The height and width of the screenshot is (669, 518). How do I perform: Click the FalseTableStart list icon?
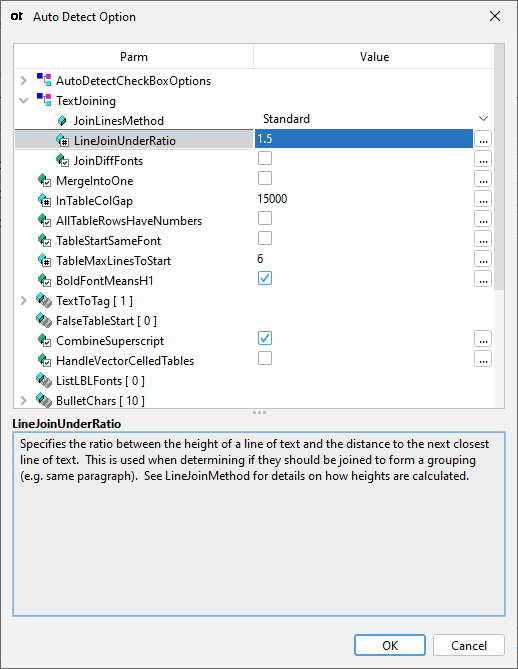click(x=44, y=320)
